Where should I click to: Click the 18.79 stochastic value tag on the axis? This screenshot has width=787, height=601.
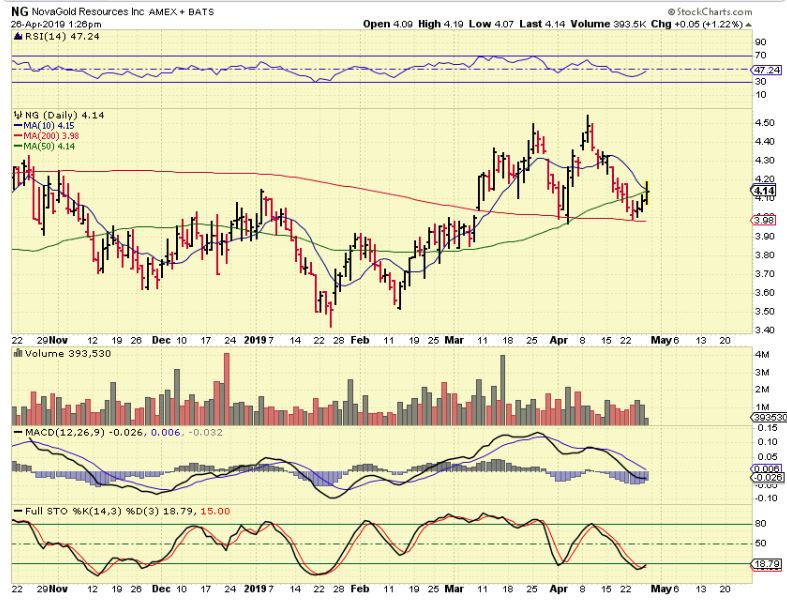coord(767,565)
